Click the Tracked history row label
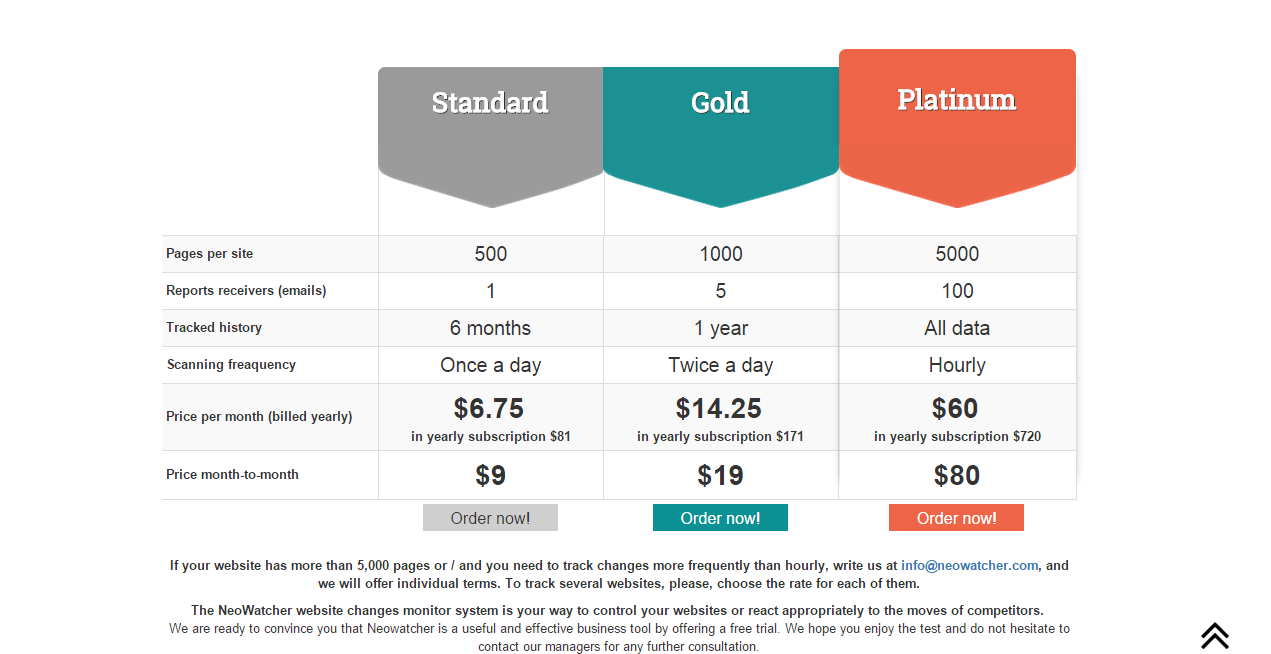 [x=214, y=328]
